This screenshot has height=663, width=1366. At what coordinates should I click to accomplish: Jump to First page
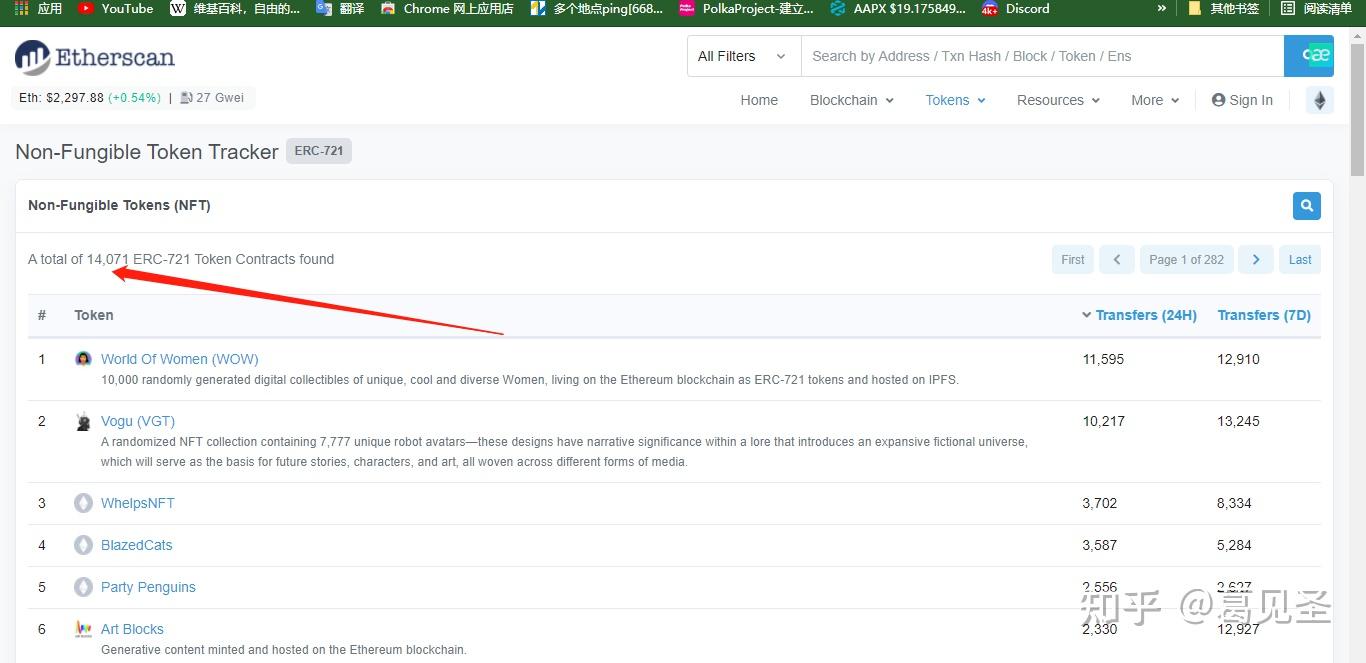pyautogui.click(x=1073, y=259)
